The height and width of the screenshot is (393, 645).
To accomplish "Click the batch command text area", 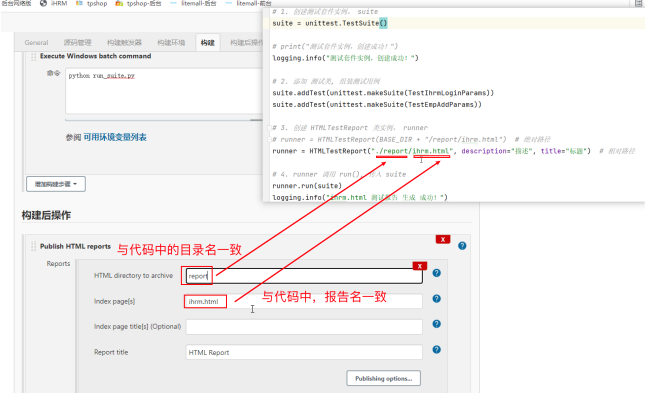I will [x=164, y=91].
